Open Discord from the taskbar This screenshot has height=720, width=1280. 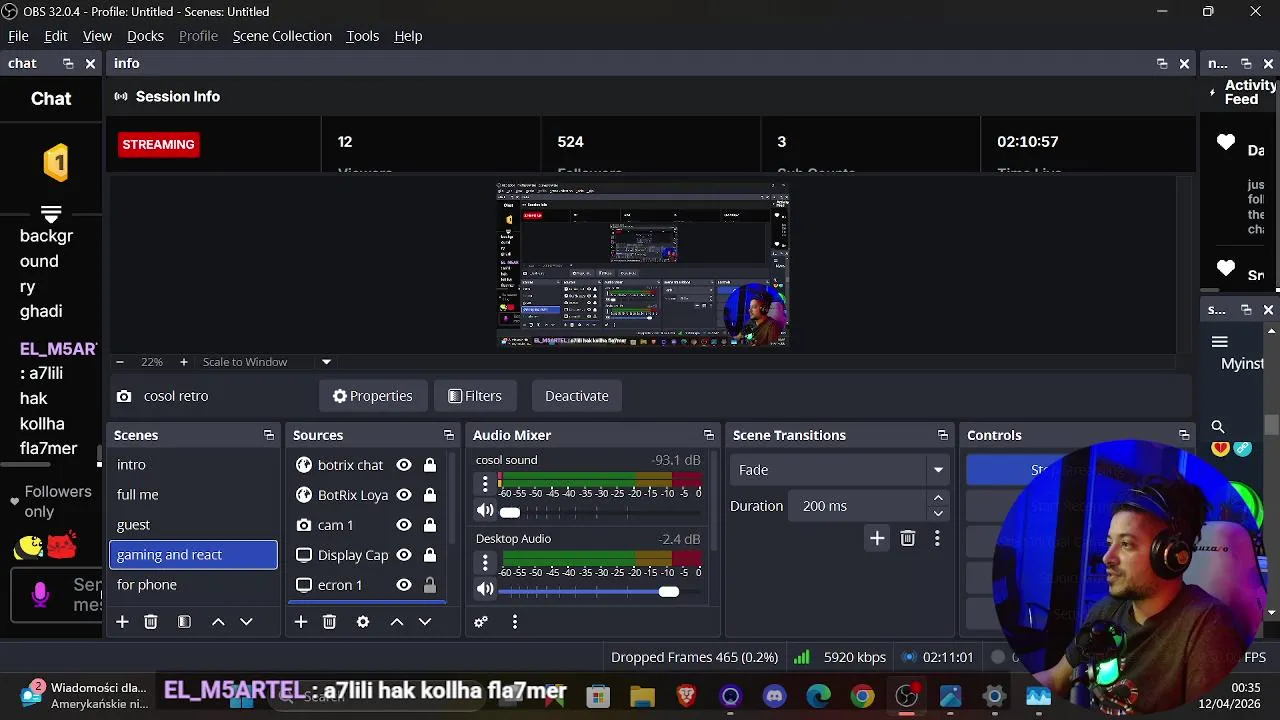click(x=774, y=696)
